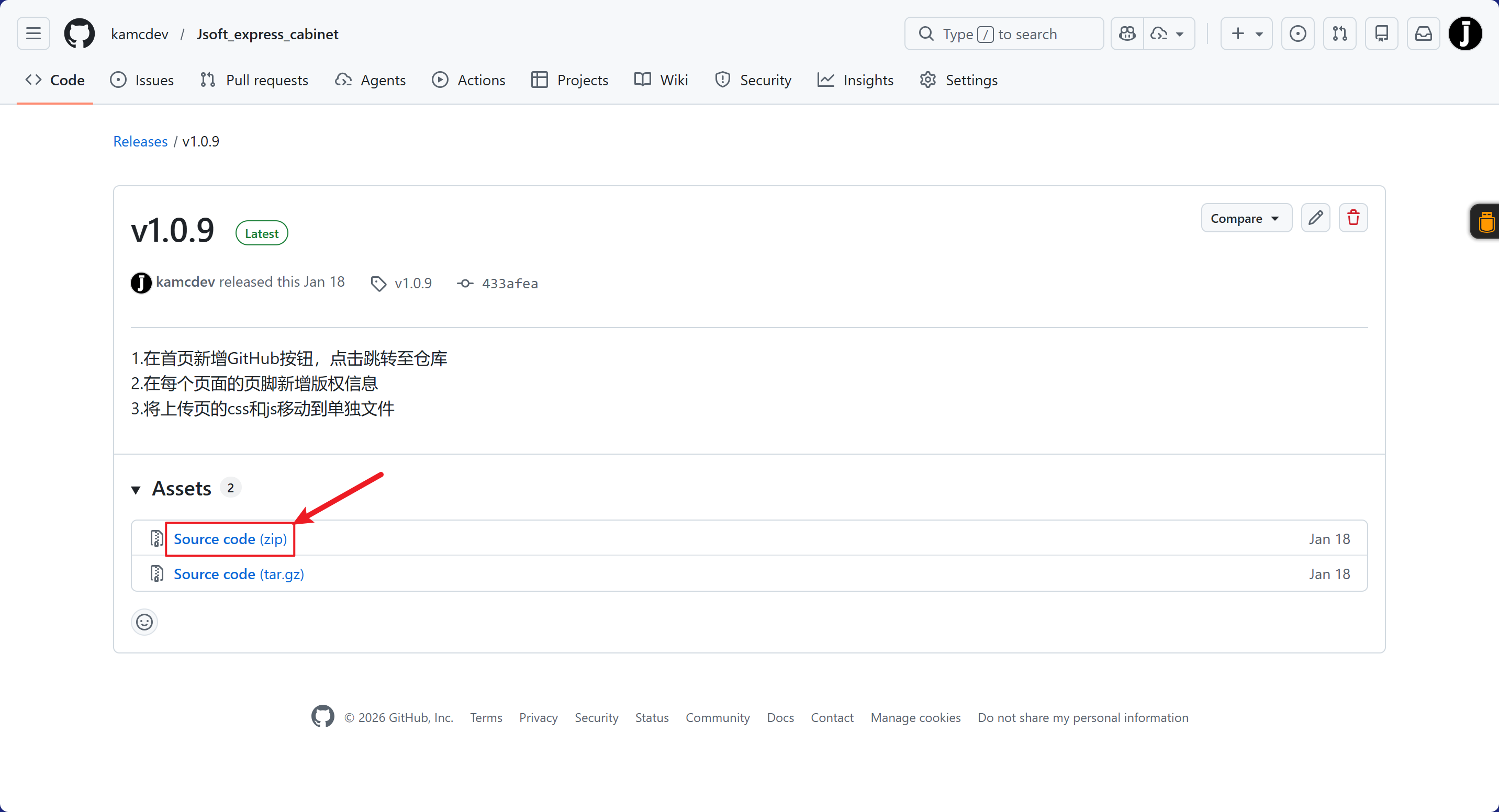
Task: Open the Terms footer link
Action: click(486, 717)
